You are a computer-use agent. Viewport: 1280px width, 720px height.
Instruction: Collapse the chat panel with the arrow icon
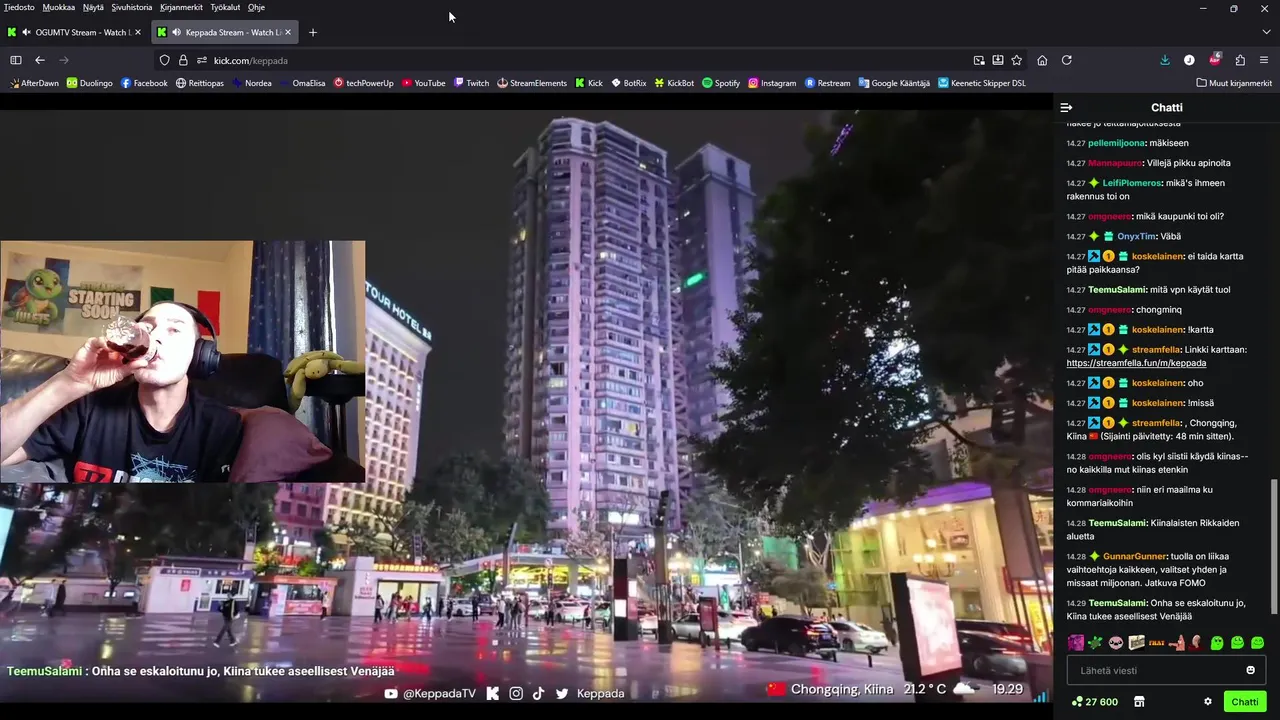(1066, 107)
